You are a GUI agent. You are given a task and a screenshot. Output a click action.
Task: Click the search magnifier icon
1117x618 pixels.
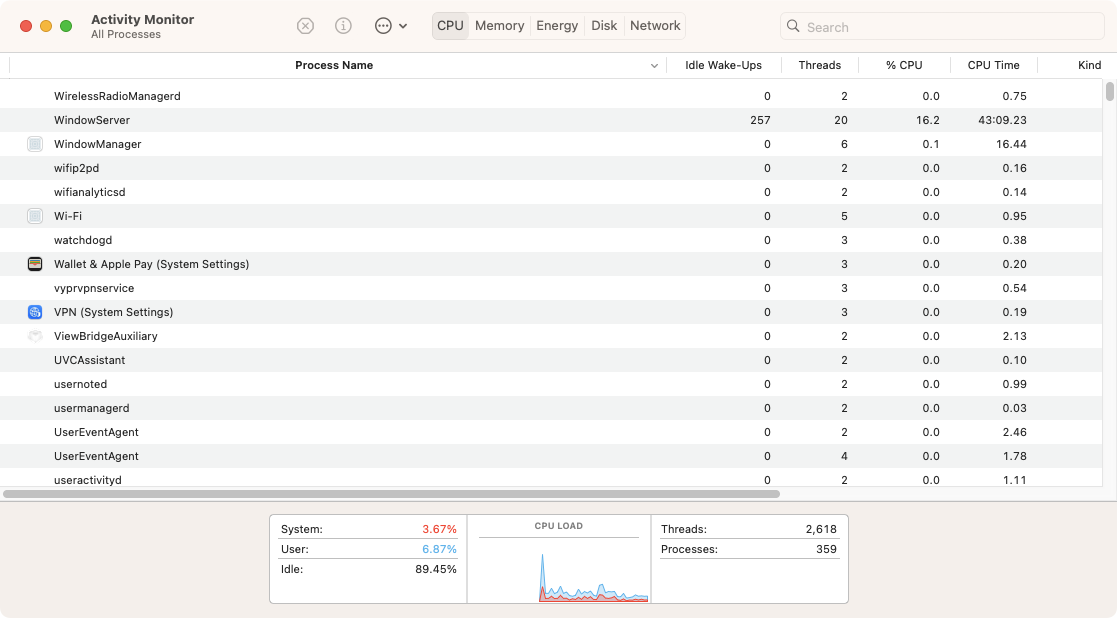(x=793, y=26)
